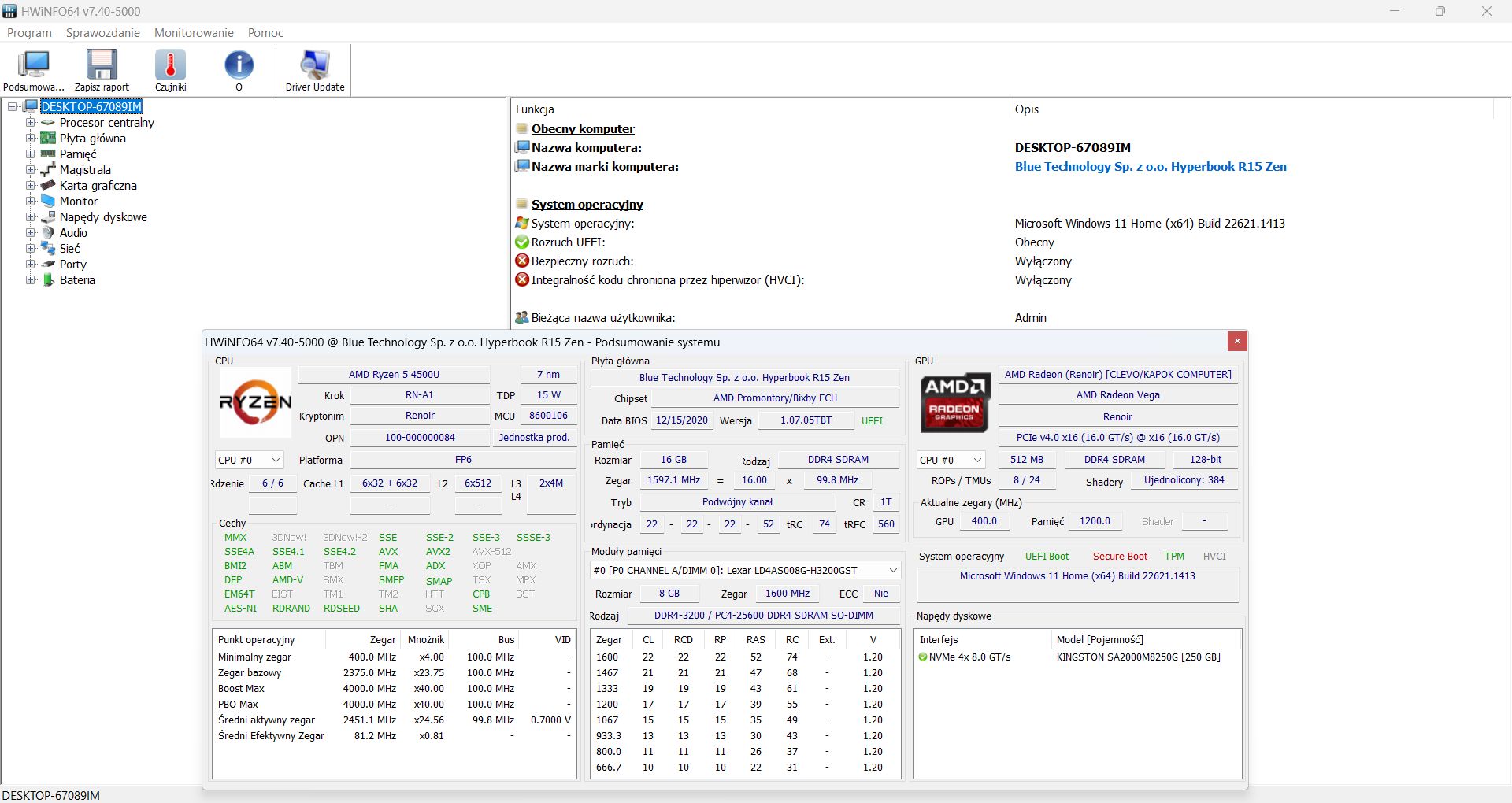Click the Rozruch UEFI green check icon
The image size is (1512, 803).
tap(521, 242)
